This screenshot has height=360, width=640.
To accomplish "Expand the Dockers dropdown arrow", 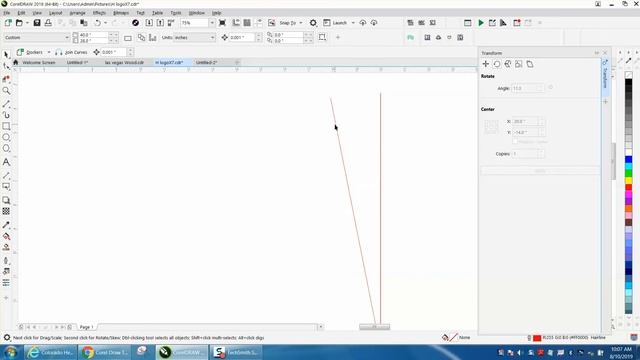I will (x=49, y=52).
